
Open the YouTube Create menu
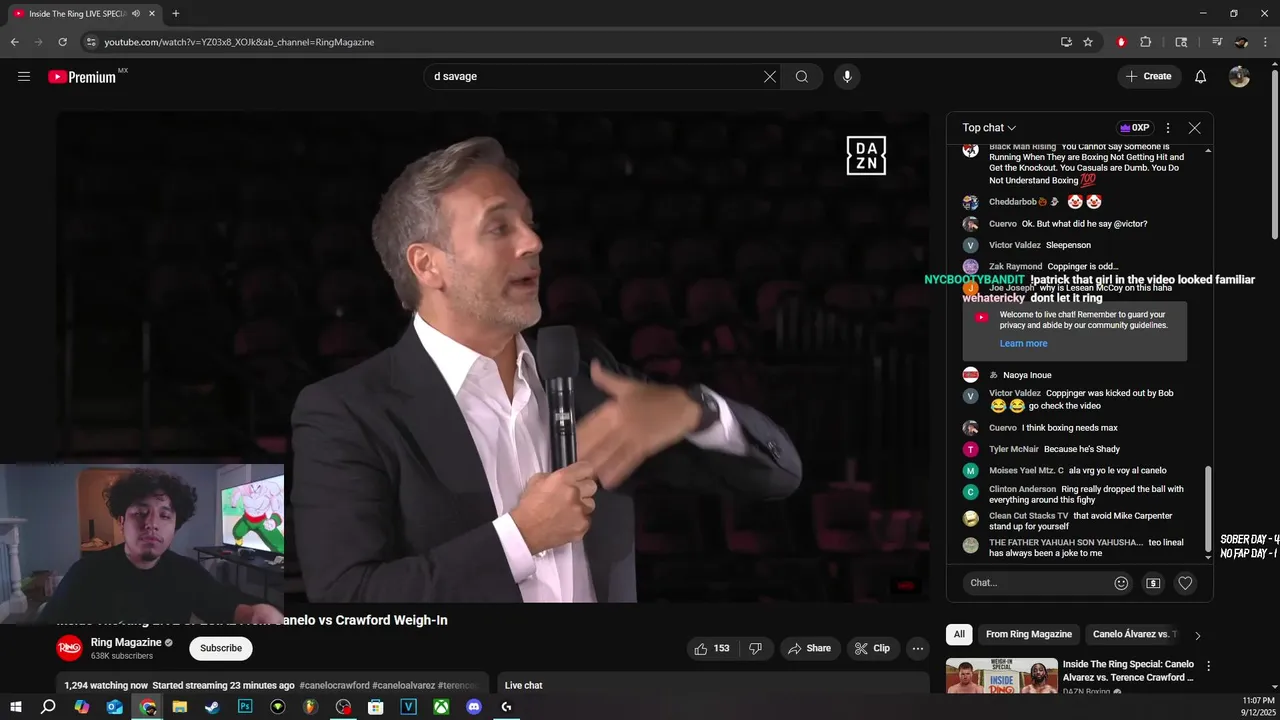[1149, 76]
